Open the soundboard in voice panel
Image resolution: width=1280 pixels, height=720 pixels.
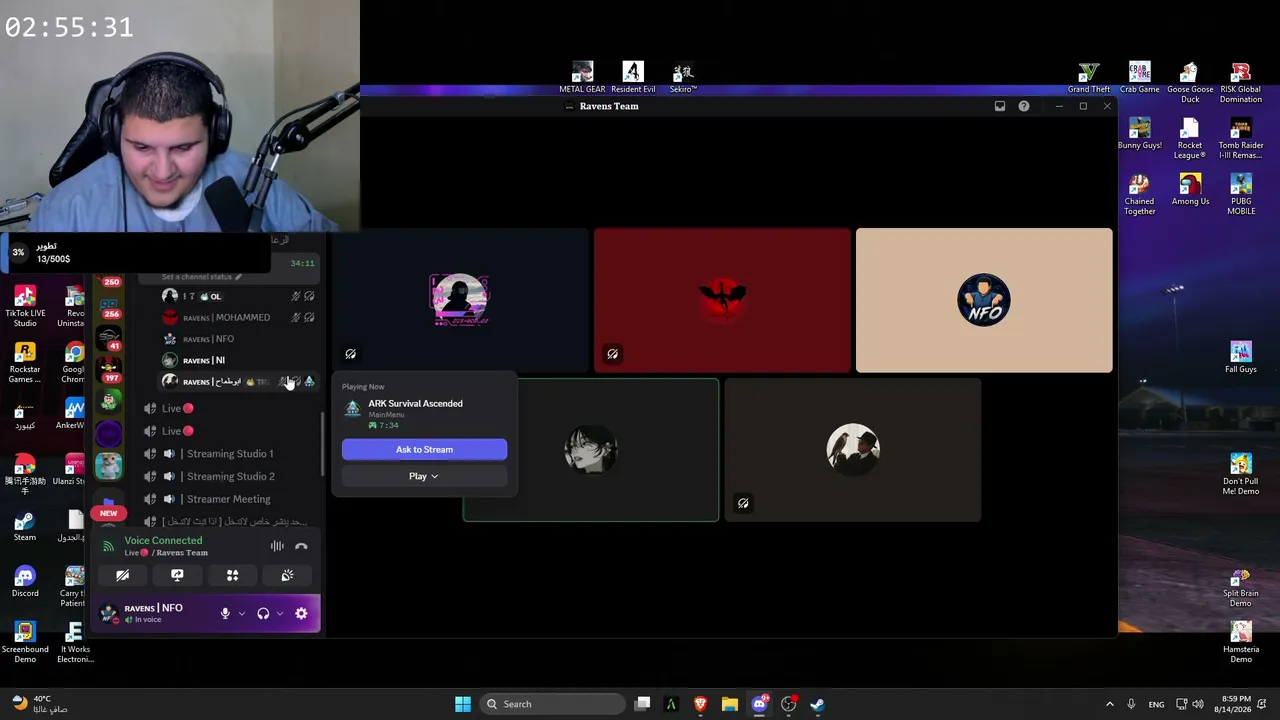pos(287,575)
